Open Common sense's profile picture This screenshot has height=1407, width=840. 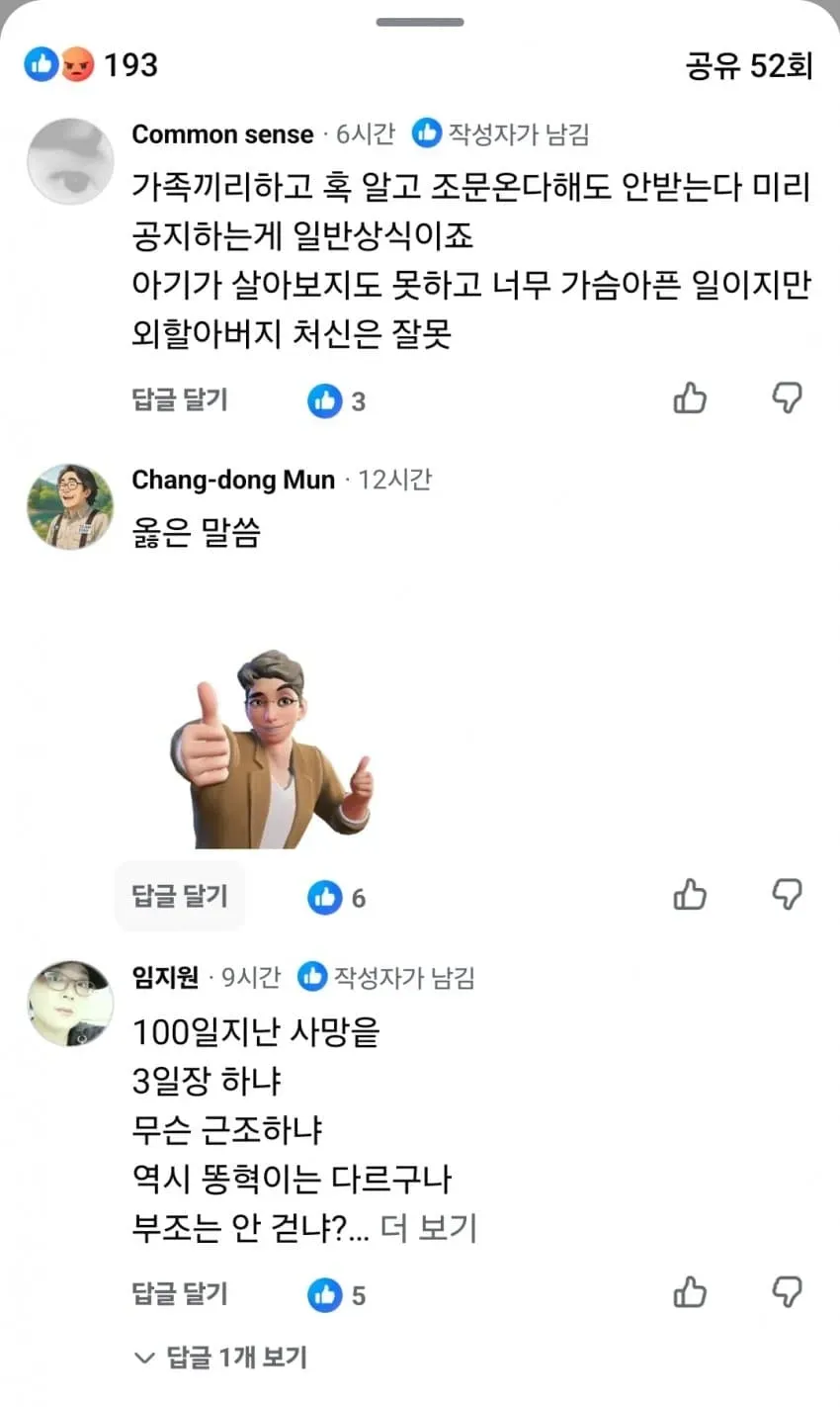(x=70, y=161)
